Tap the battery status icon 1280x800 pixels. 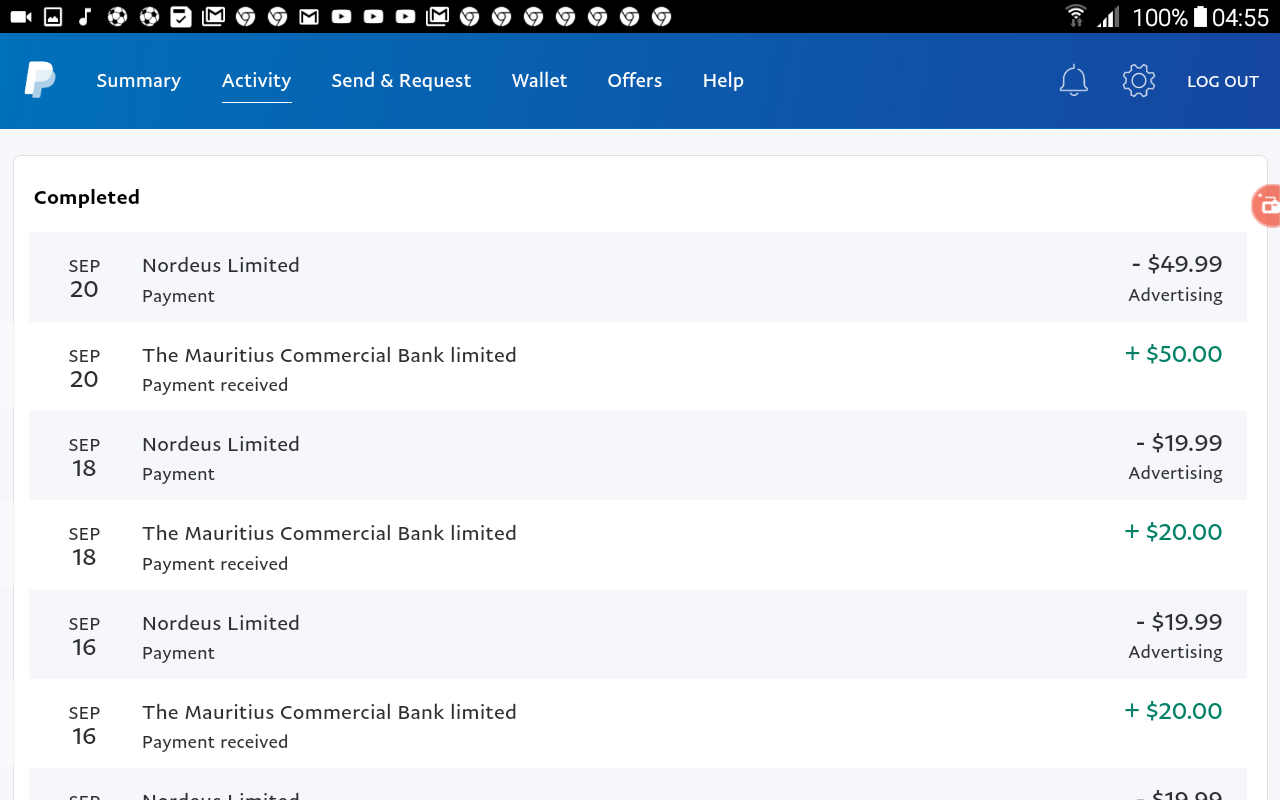(1200, 17)
